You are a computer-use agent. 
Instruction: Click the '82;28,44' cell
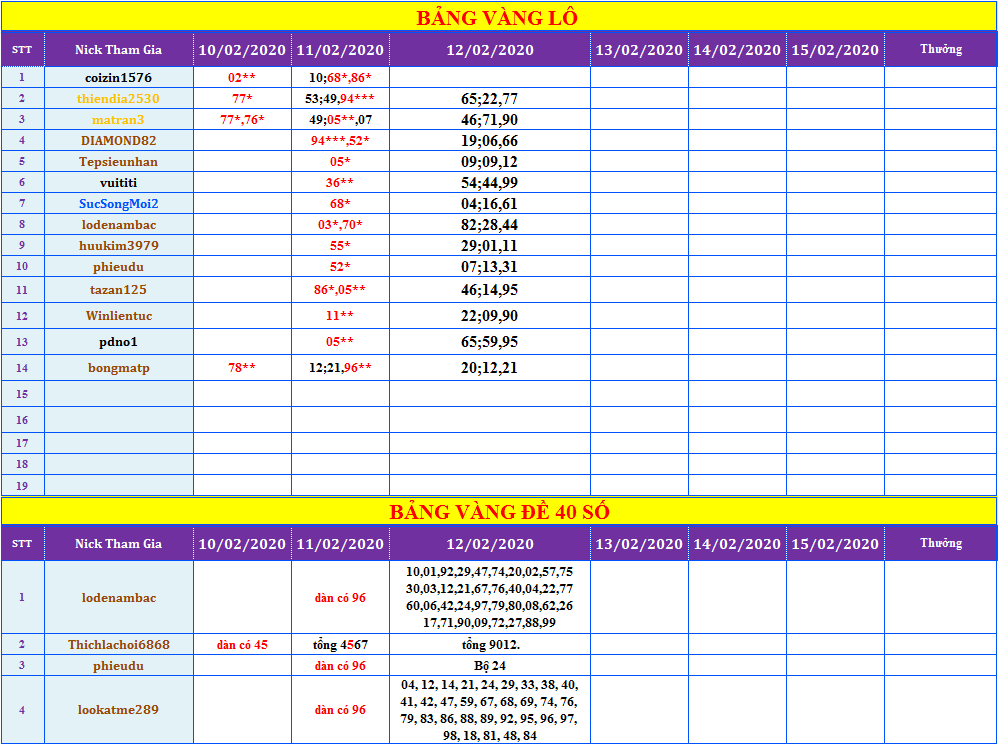pos(489,224)
